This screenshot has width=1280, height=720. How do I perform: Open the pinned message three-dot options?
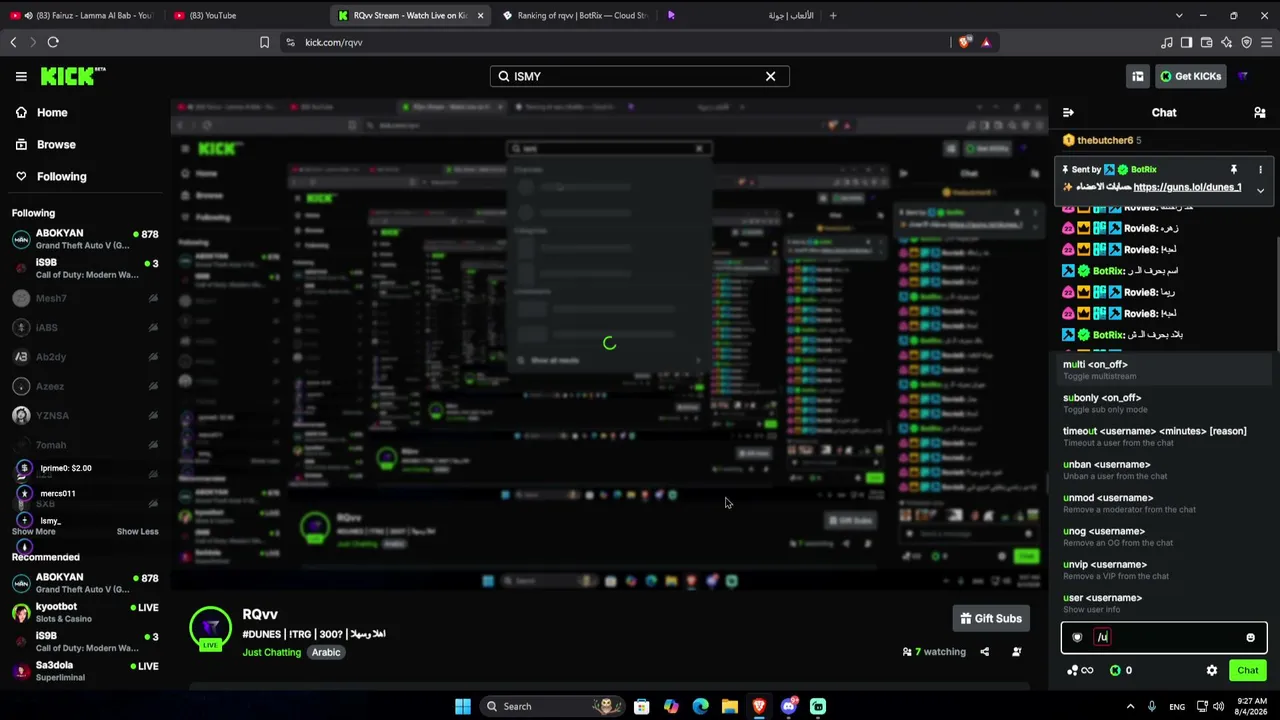coord(1260,170)
